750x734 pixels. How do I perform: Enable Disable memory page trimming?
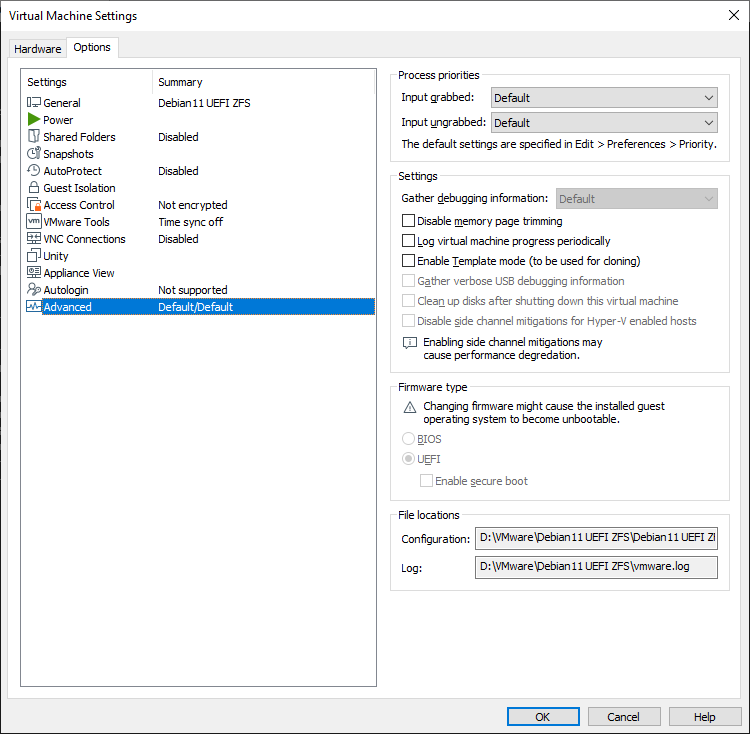[x=408, y=221]
